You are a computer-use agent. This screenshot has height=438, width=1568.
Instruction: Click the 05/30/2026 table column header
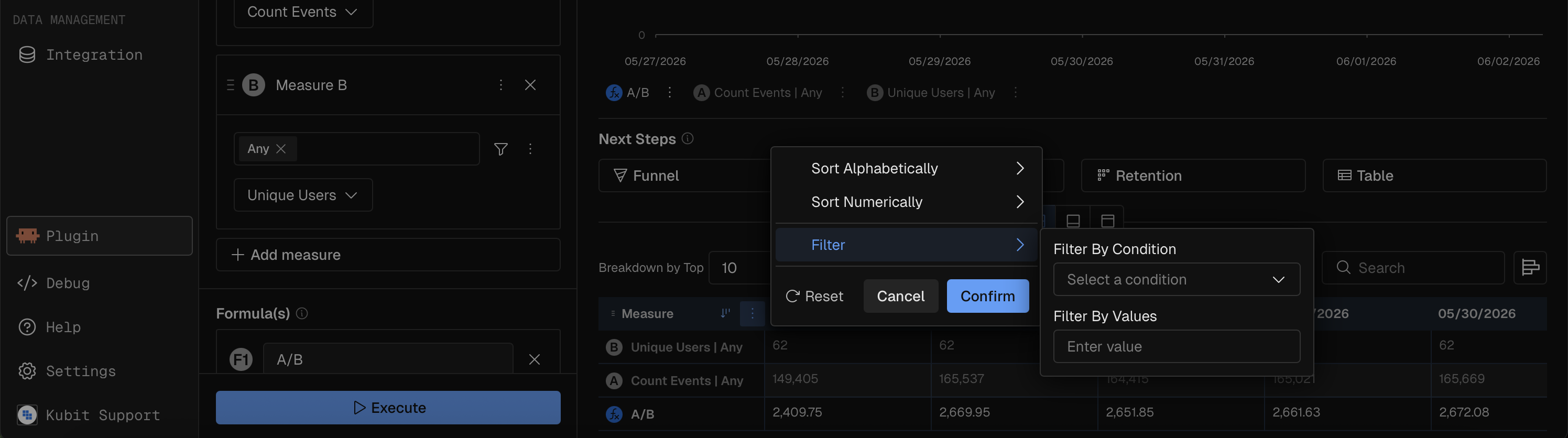(1476, 313)
